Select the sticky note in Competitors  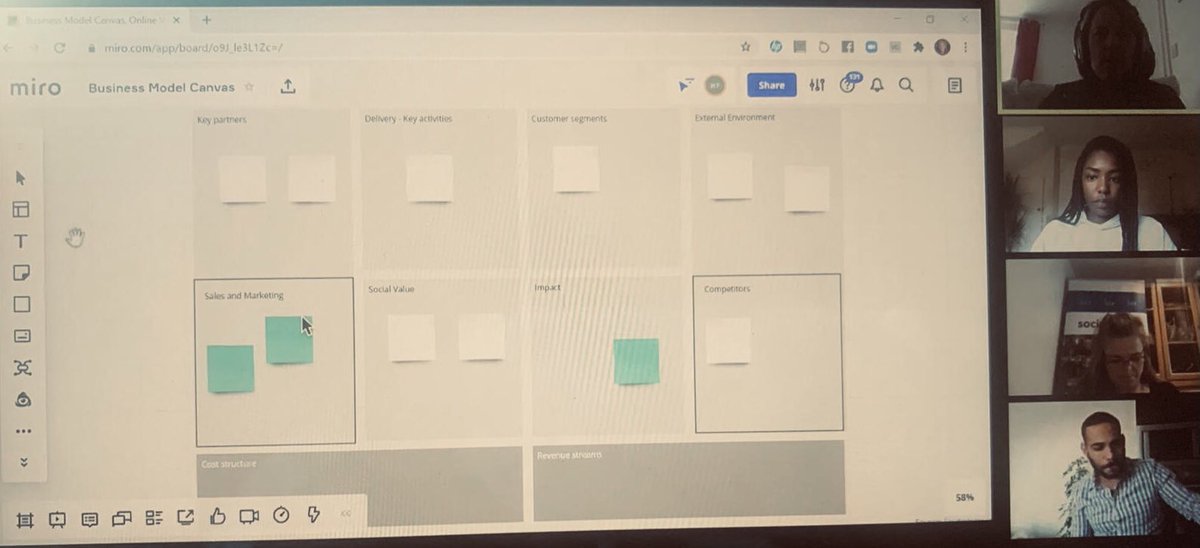click(x=728, y=341)
